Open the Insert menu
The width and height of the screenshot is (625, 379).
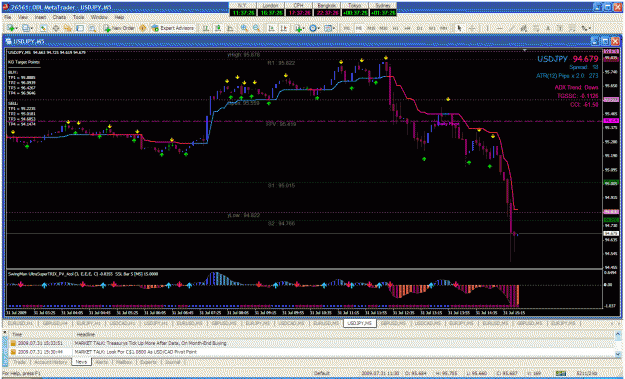(40, 18)
